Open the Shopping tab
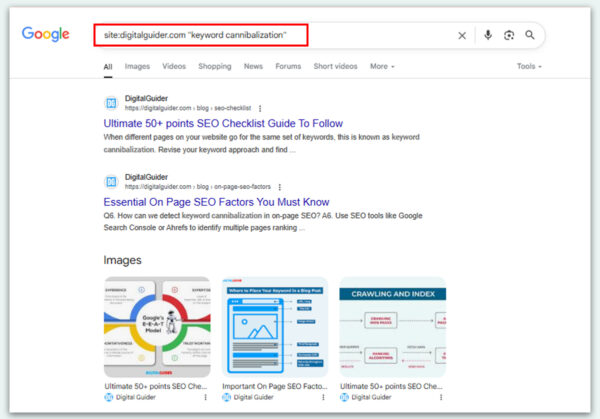The height and width of the screenshot is (419, 600). pyautogui.click(x=215, y=66)
